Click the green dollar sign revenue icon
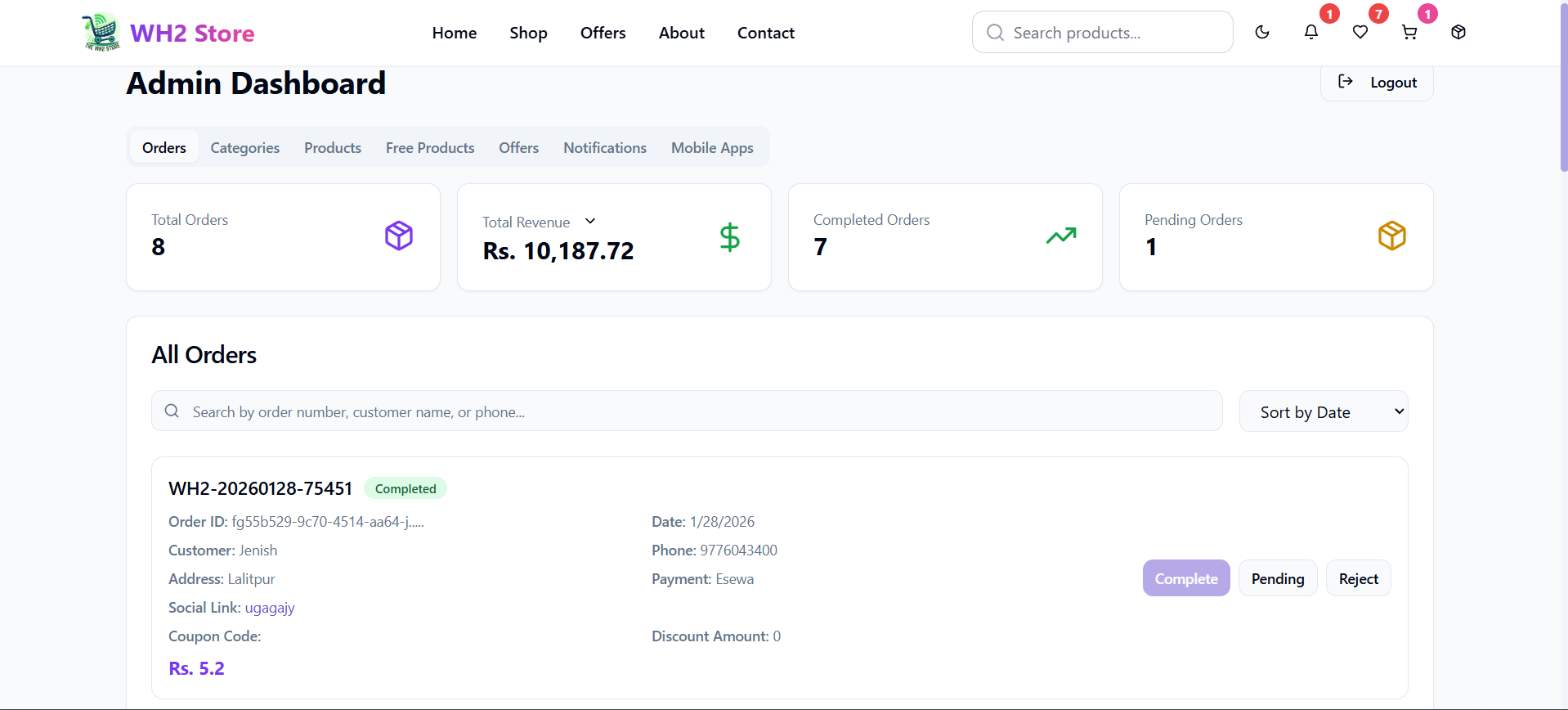This screenshot has width=1568, height=710. 729,237
